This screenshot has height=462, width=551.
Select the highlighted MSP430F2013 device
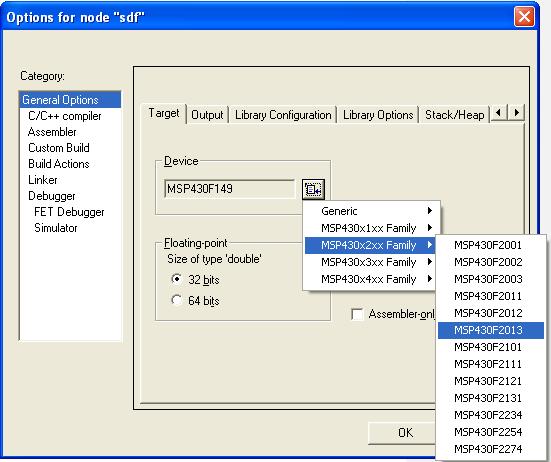point(491,330)
